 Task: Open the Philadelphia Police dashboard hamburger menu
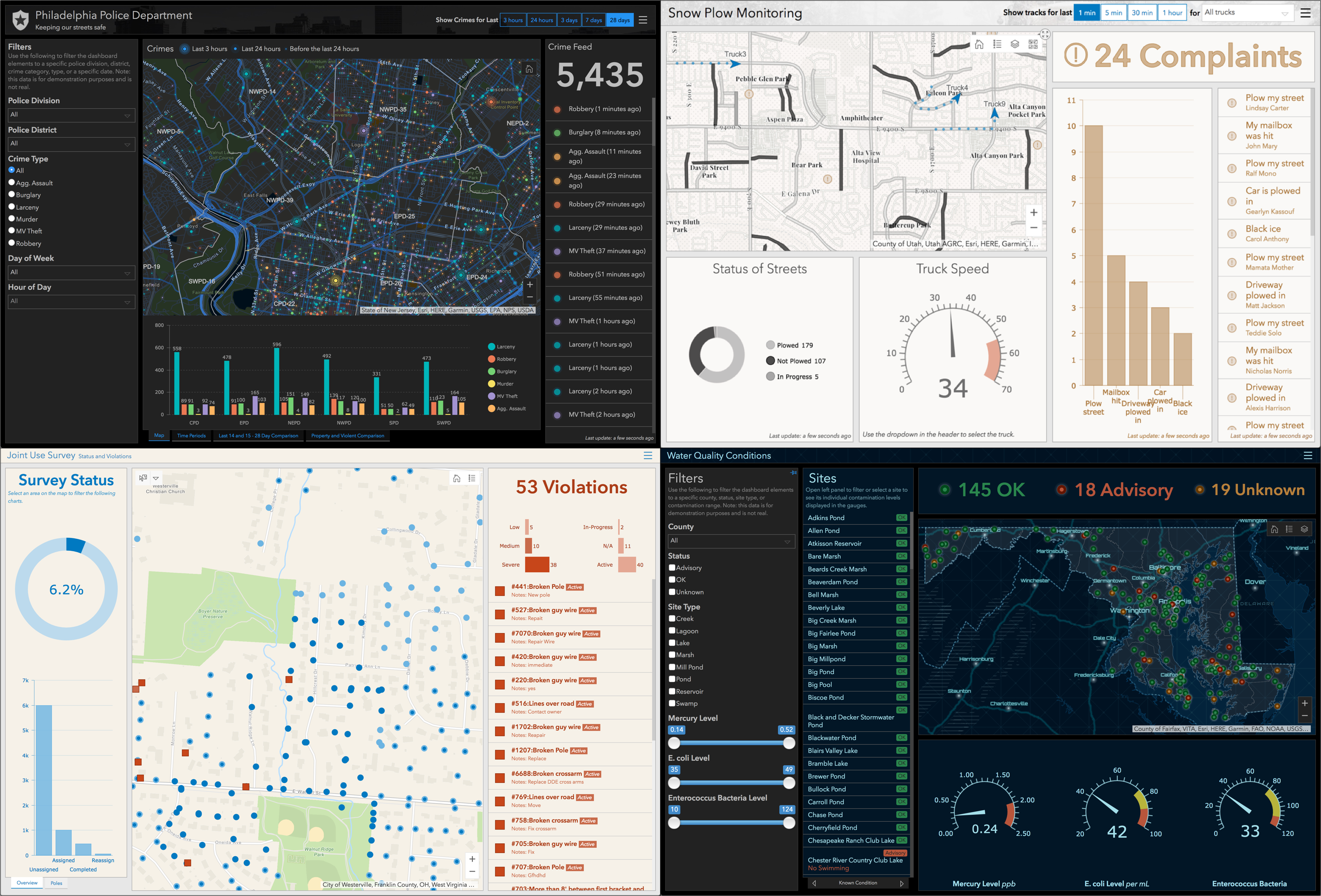click(643, 20)
